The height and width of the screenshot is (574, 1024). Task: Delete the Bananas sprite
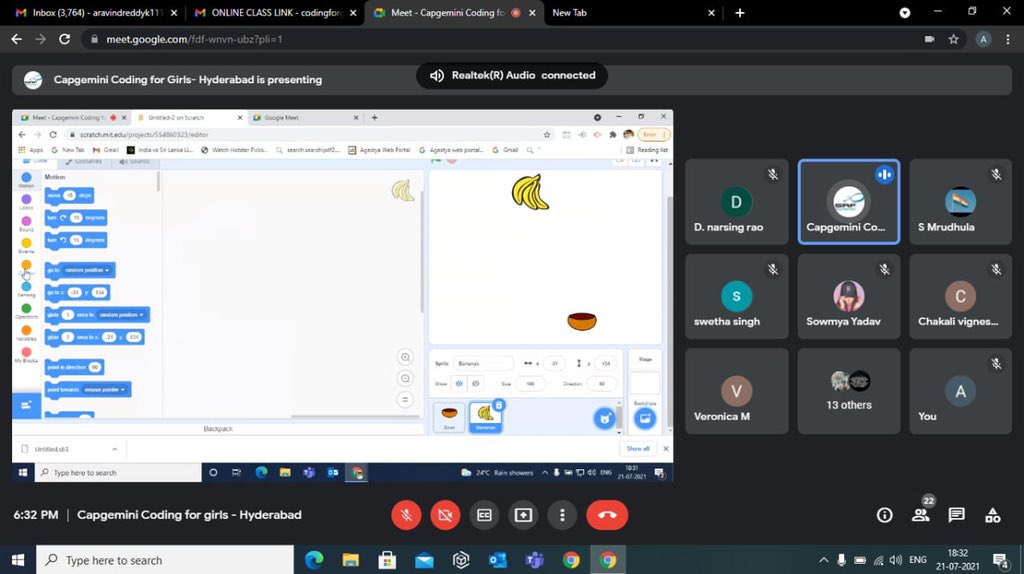[x=498, y=406]
